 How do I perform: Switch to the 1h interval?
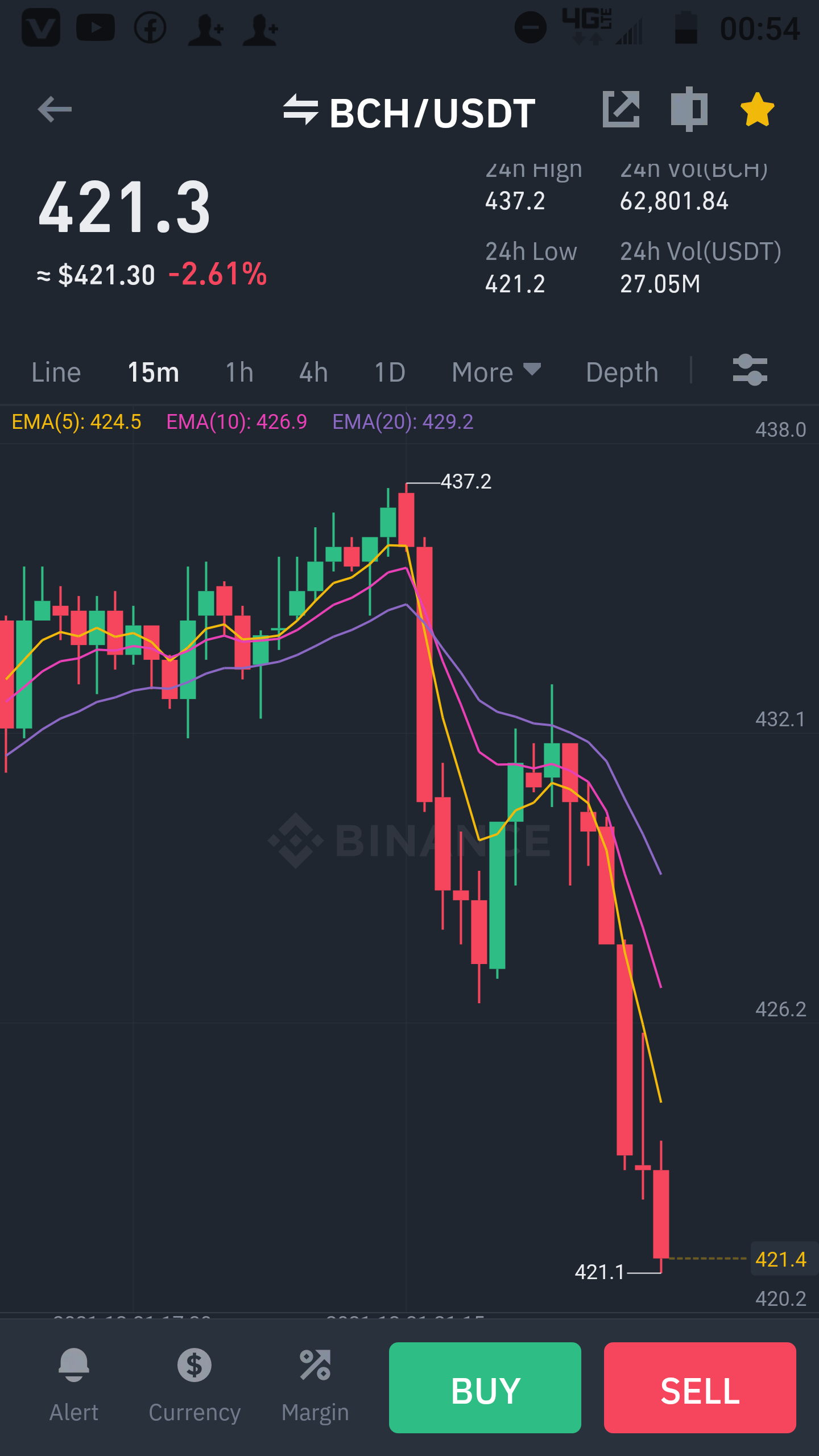[239, 373]
